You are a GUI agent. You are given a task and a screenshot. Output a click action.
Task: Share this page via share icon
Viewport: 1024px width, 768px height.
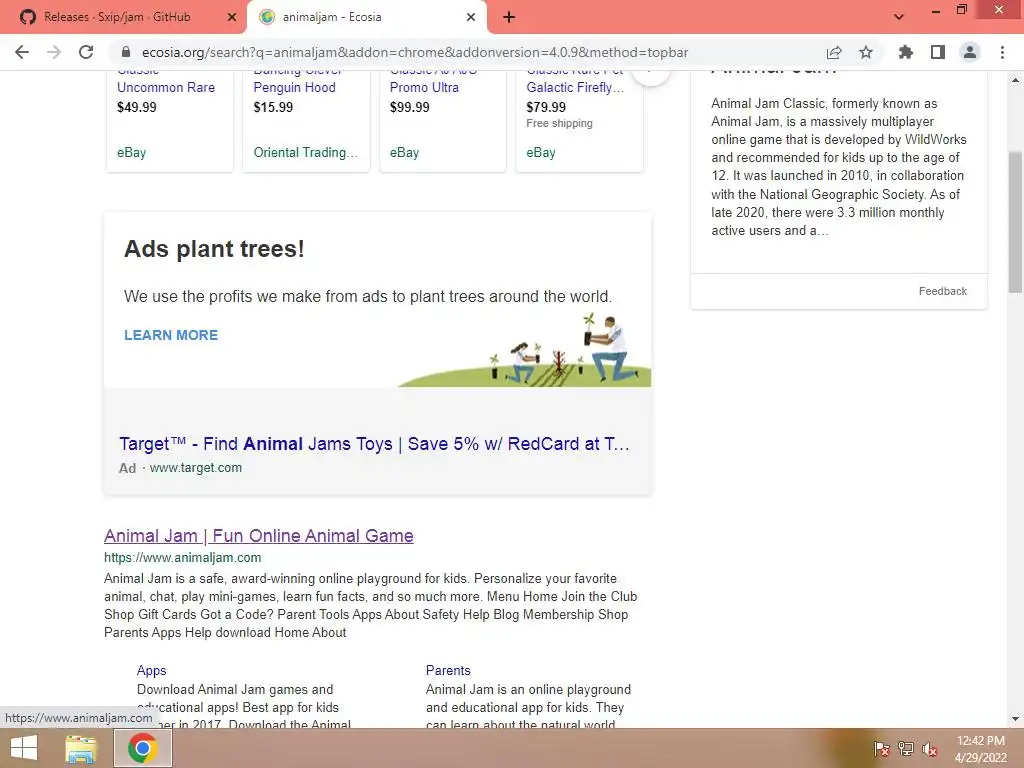click(834, 52)
